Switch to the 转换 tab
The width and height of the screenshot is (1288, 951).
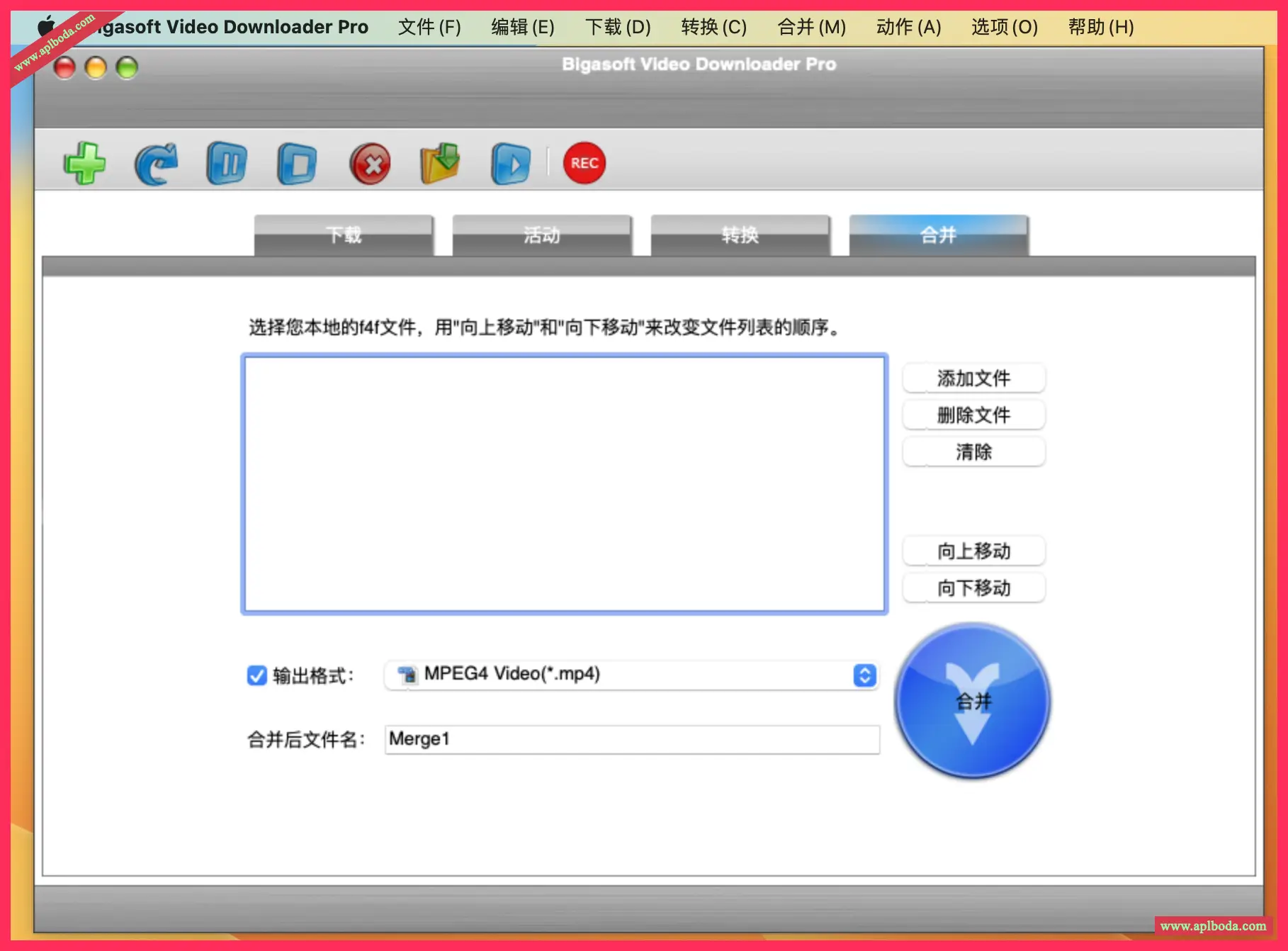[740, 235]
